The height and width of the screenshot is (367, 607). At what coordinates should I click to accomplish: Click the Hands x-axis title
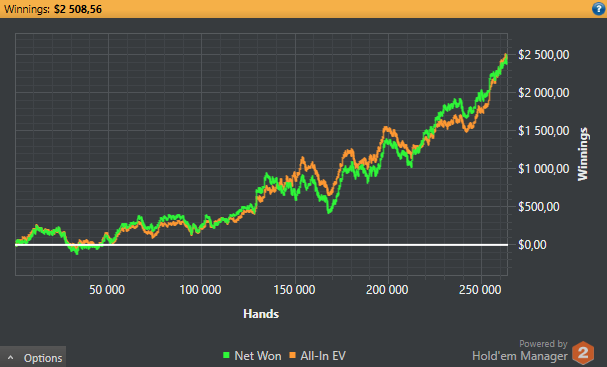pos(261,314)
